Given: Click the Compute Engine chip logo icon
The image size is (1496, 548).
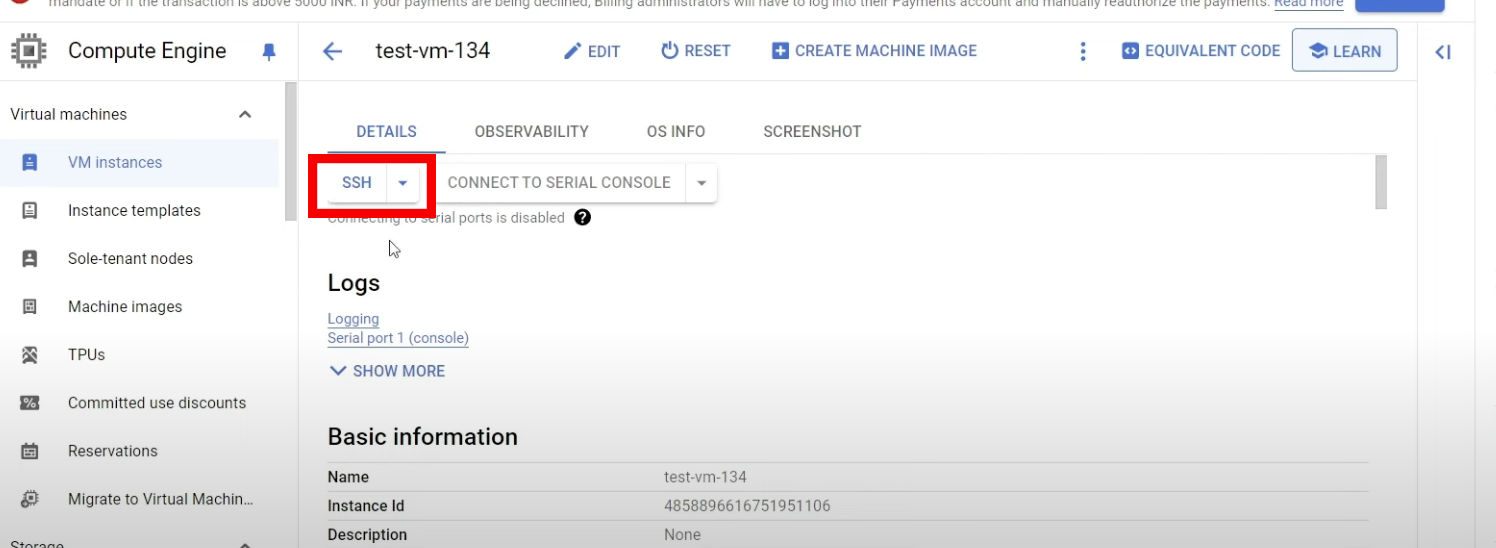Looking at the screenshot, I should [x=29, y=51].
